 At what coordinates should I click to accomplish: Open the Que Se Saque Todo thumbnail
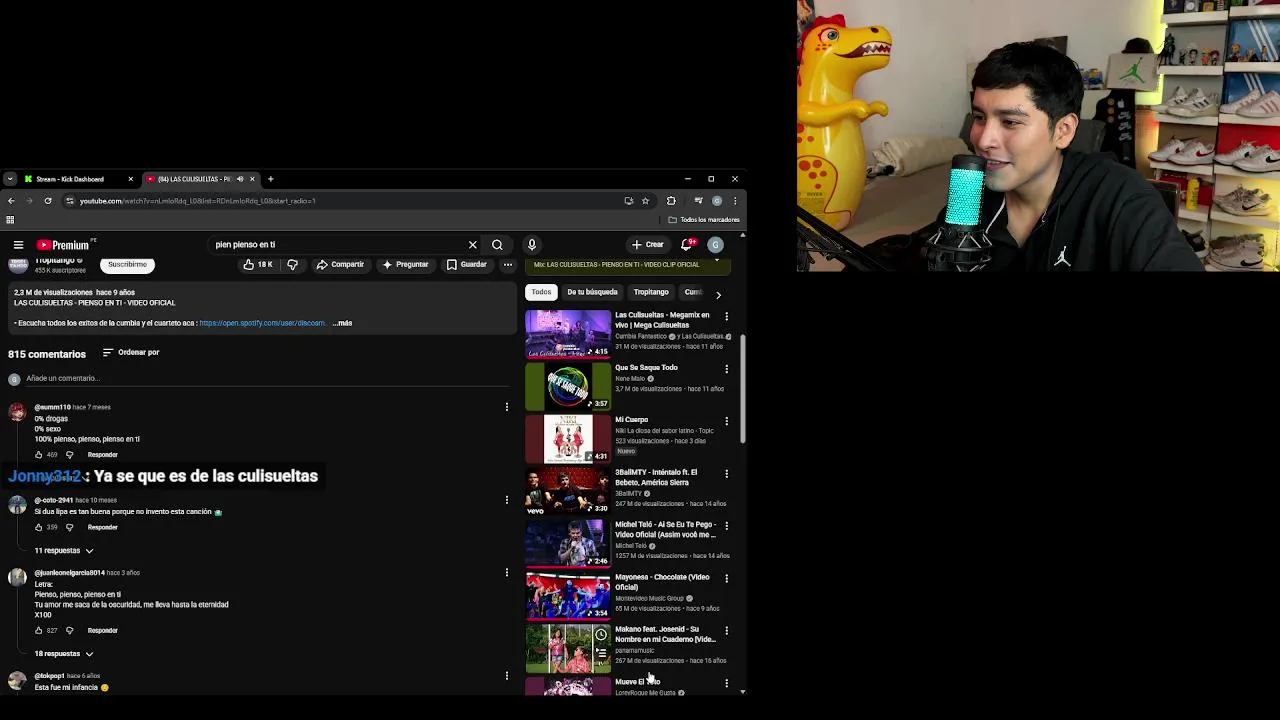click(x=568, y=386)
